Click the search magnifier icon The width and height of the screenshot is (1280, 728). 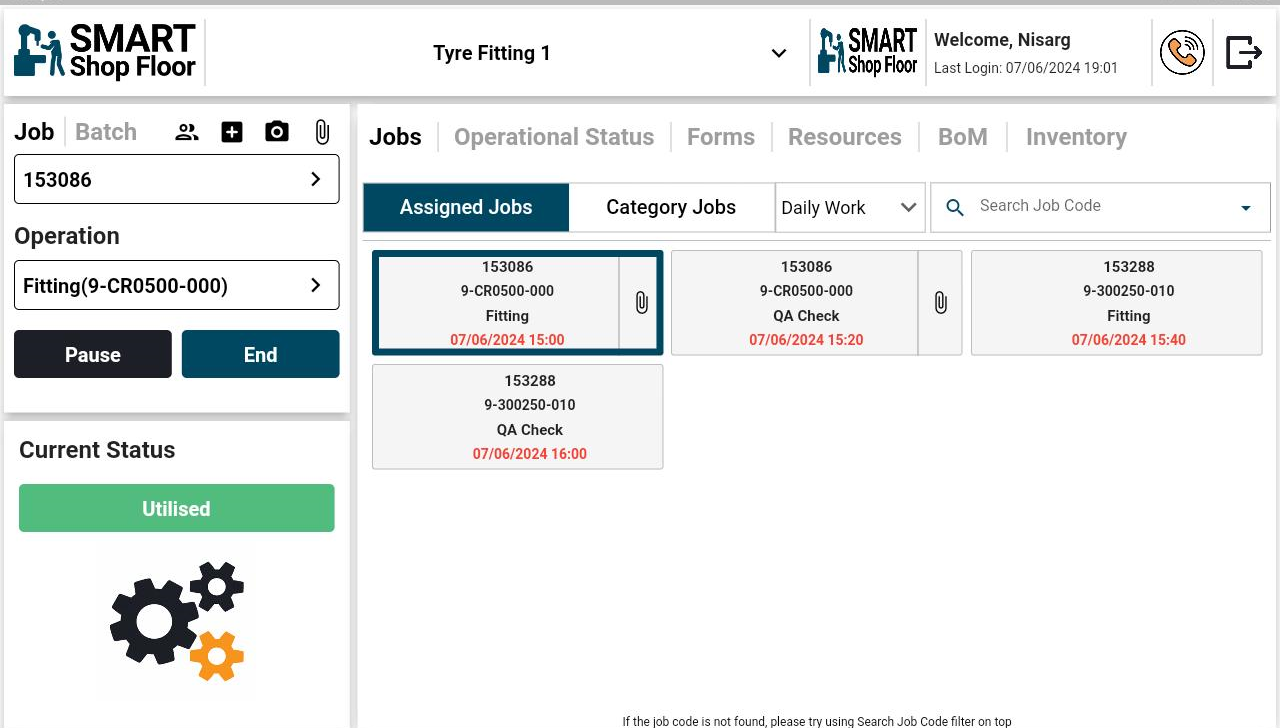click(955, 207)
